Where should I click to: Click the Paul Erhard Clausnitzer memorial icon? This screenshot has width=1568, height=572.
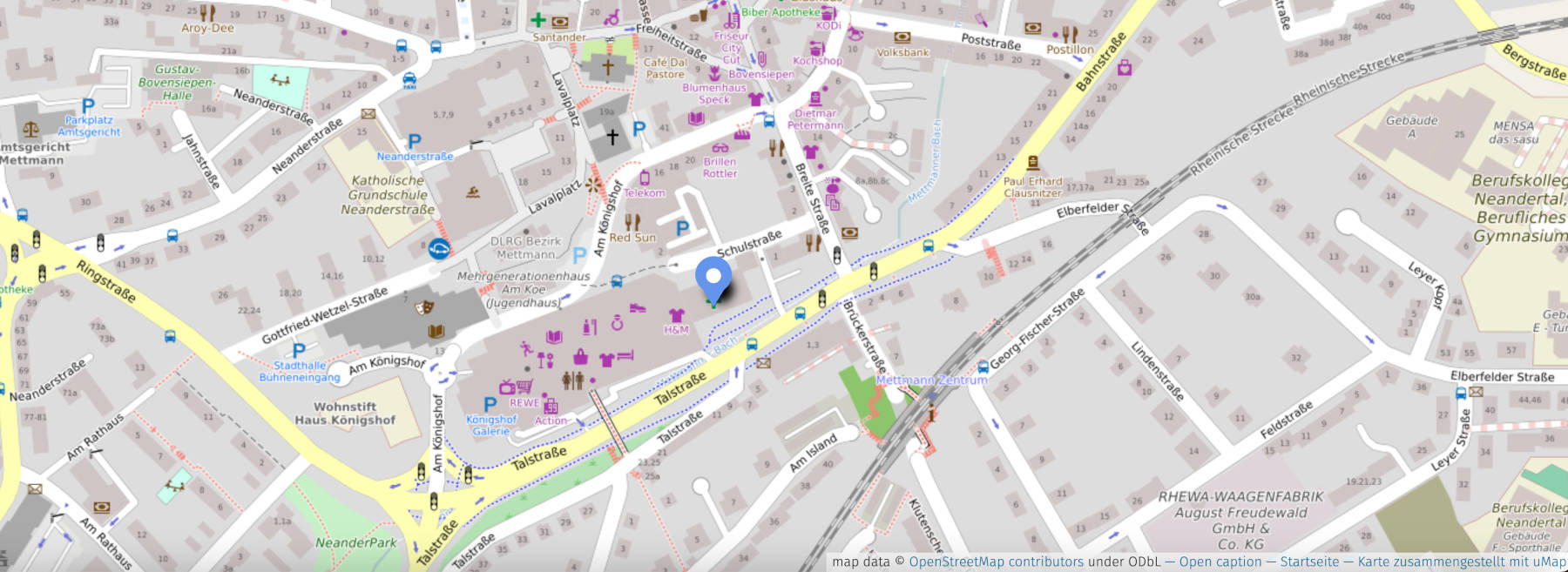(x=1033, y=163)
